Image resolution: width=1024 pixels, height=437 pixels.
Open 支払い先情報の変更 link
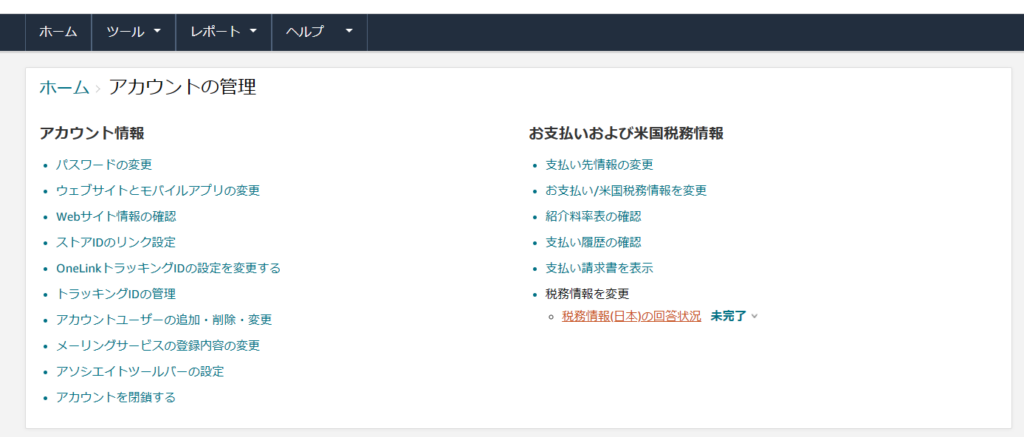599,164
